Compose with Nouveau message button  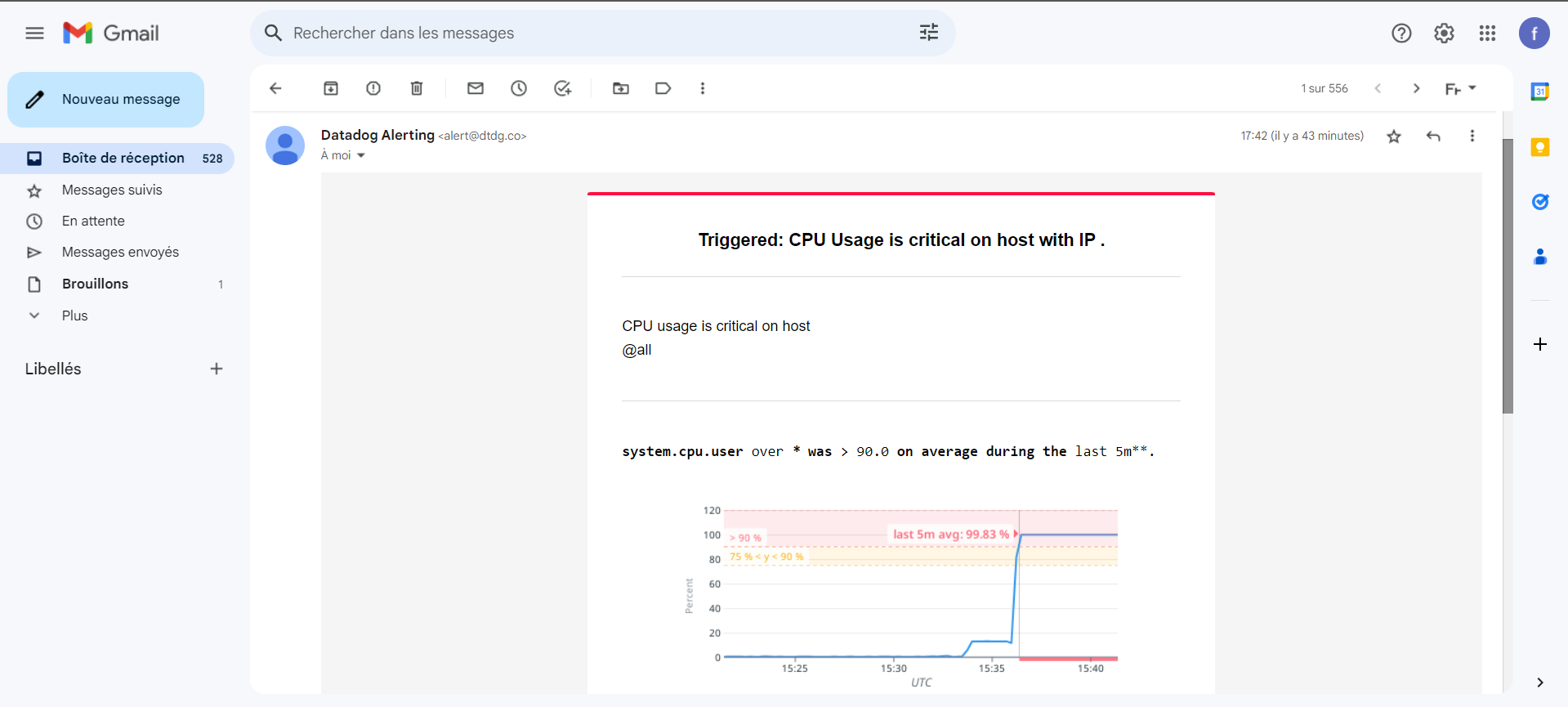point(106,100)
